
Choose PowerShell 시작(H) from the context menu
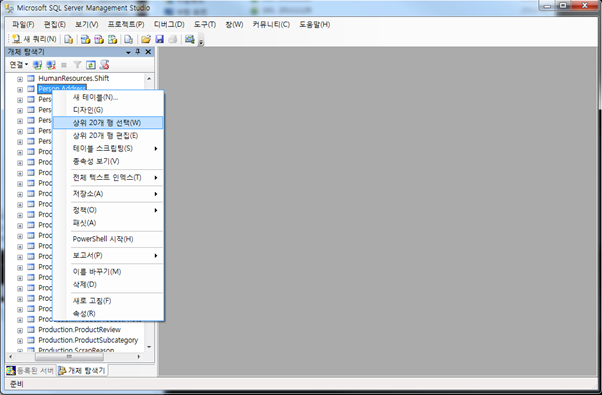click(x=108, y=239)
